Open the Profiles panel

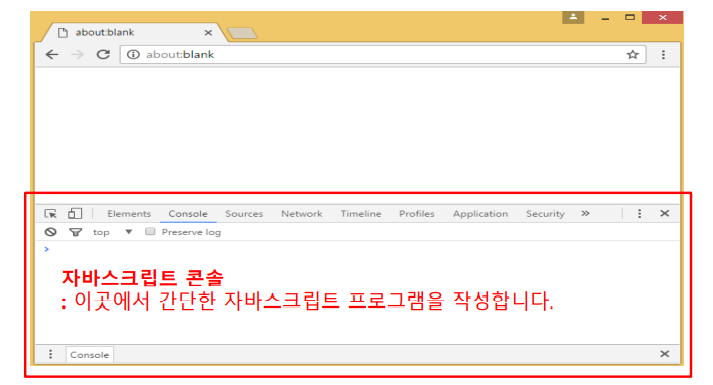pos(417,214)
